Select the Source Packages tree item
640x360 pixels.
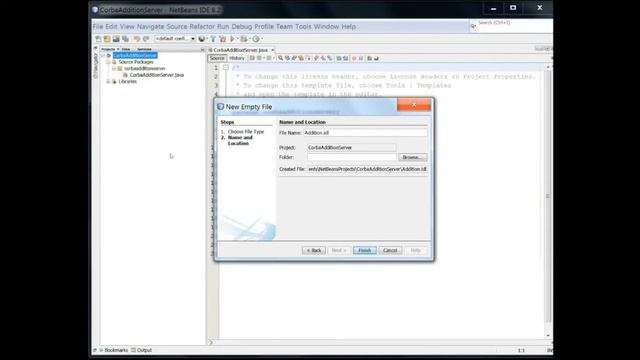tap(136, 62)
